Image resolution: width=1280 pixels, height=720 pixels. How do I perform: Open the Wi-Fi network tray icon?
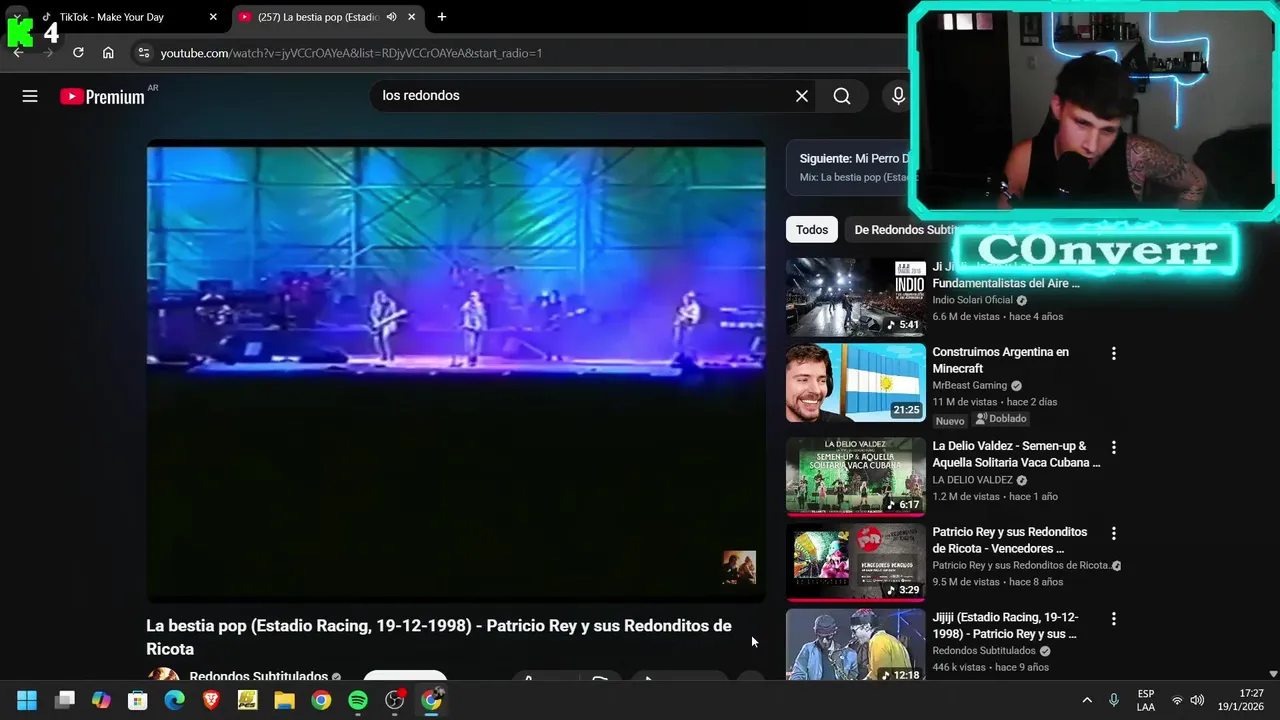1177,700
